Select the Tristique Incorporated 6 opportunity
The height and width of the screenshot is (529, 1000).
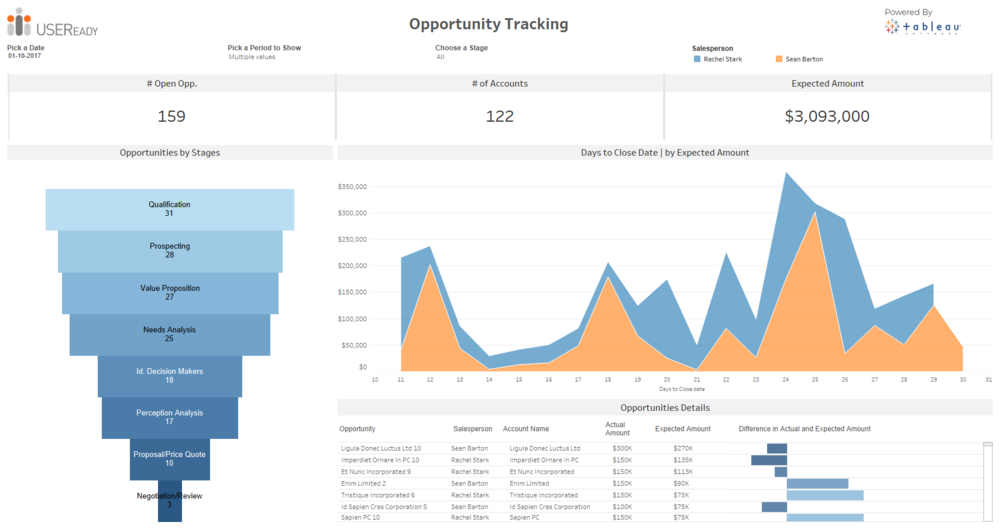[x=378, y=495]
